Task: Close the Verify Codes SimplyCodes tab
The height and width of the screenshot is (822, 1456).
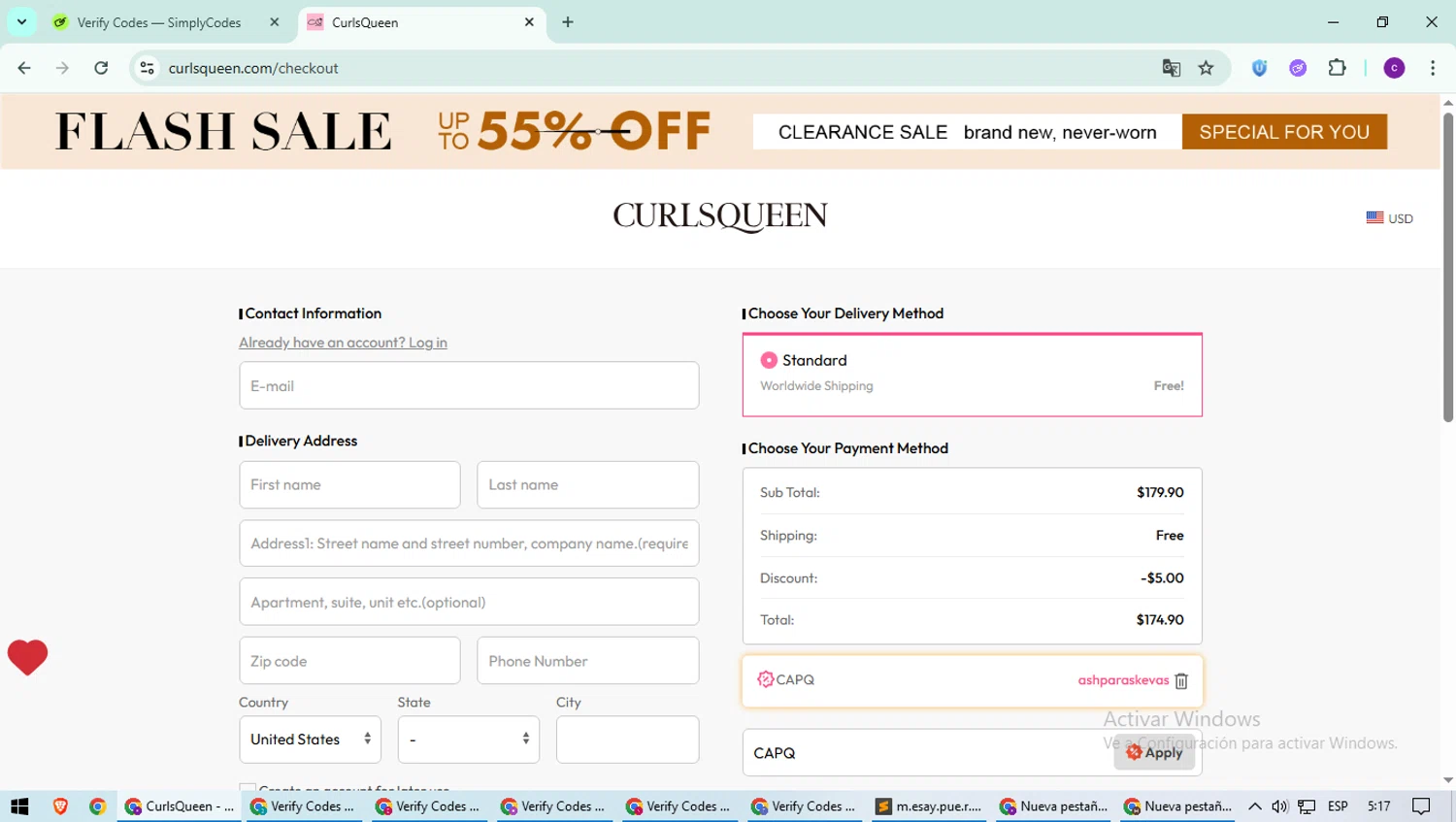Action: tap(275, 22)
